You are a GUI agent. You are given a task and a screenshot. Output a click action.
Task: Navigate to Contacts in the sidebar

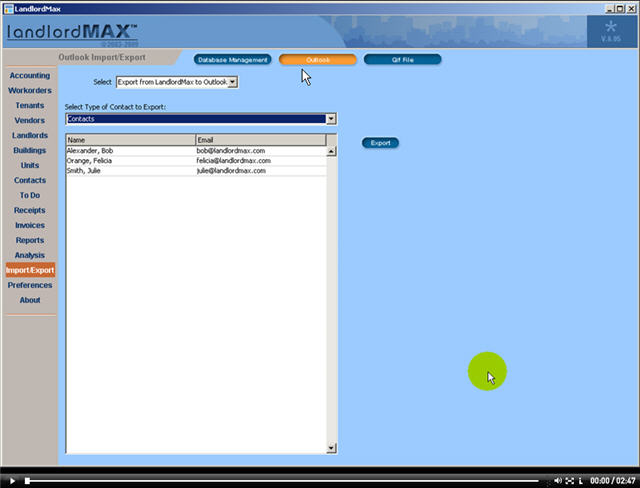click(30, 180)
